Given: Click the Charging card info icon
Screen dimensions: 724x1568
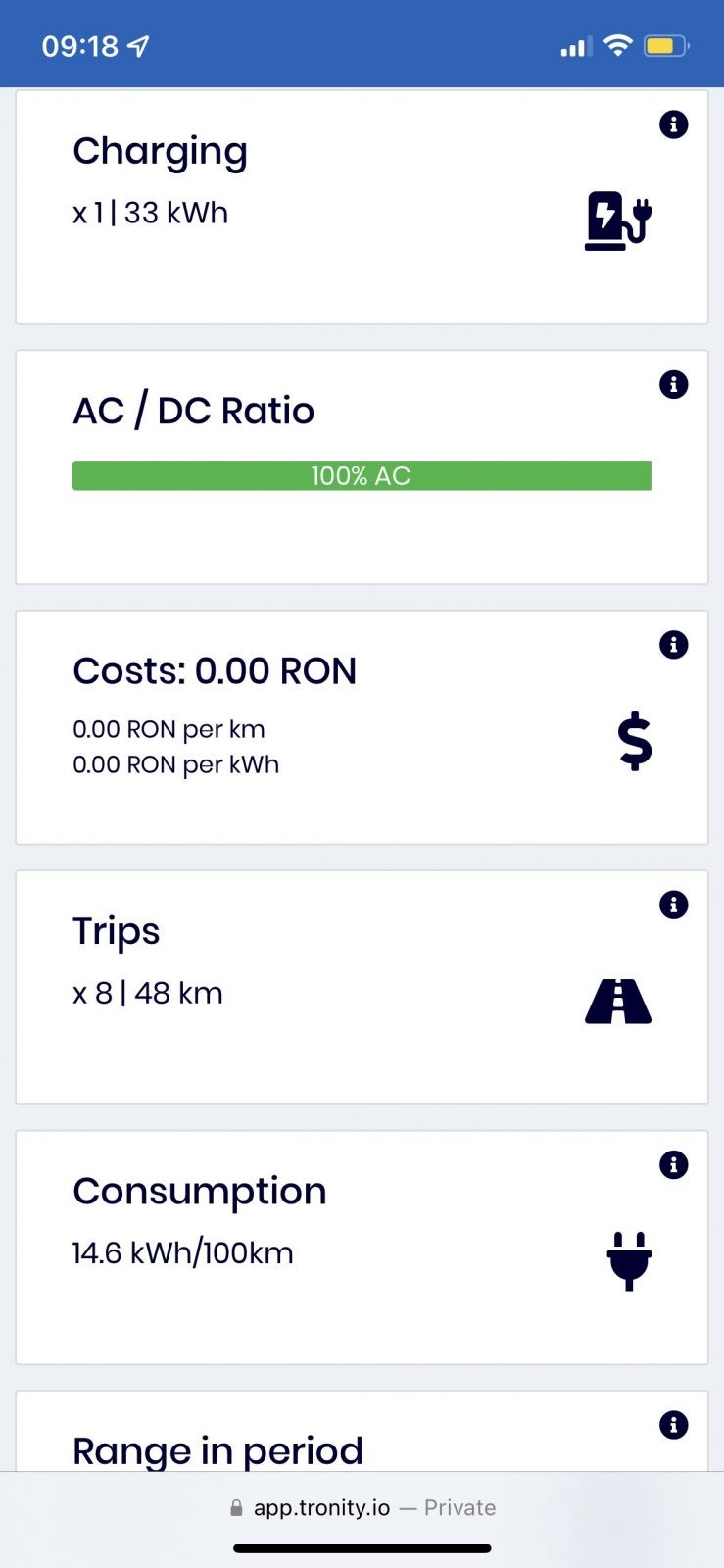Looking at the screenshot, I should pyautogui.click(x=673, y=124).
